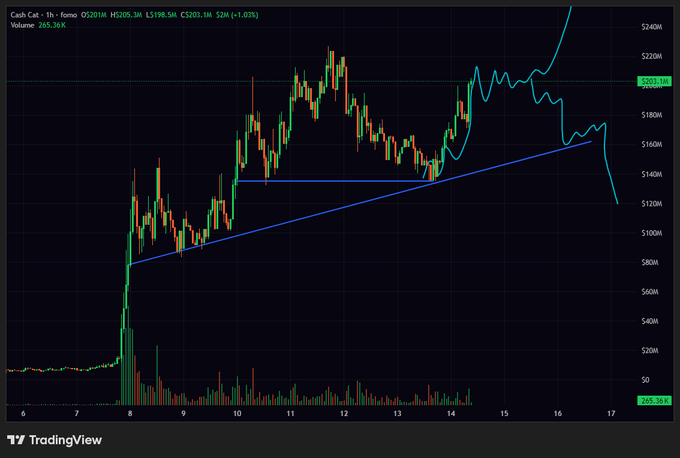Click the change value $2M (+1.03%)
The width and height of the screenshot is (680, 458).
tap(237, 15)
